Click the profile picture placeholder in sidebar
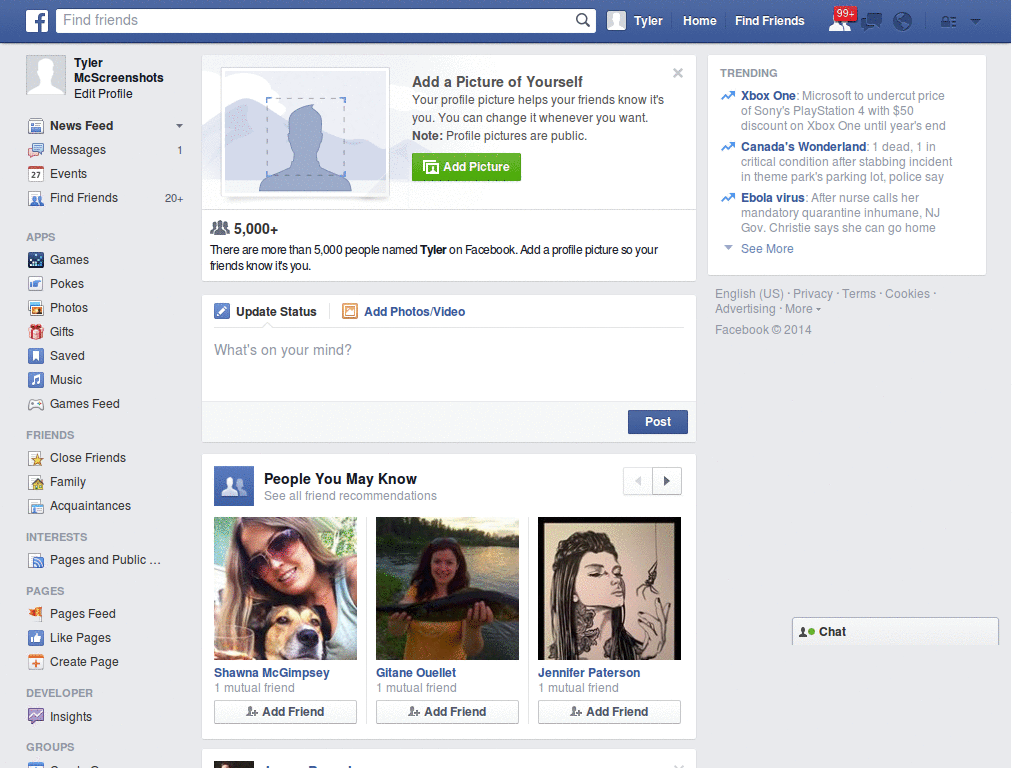 (46, 75)
